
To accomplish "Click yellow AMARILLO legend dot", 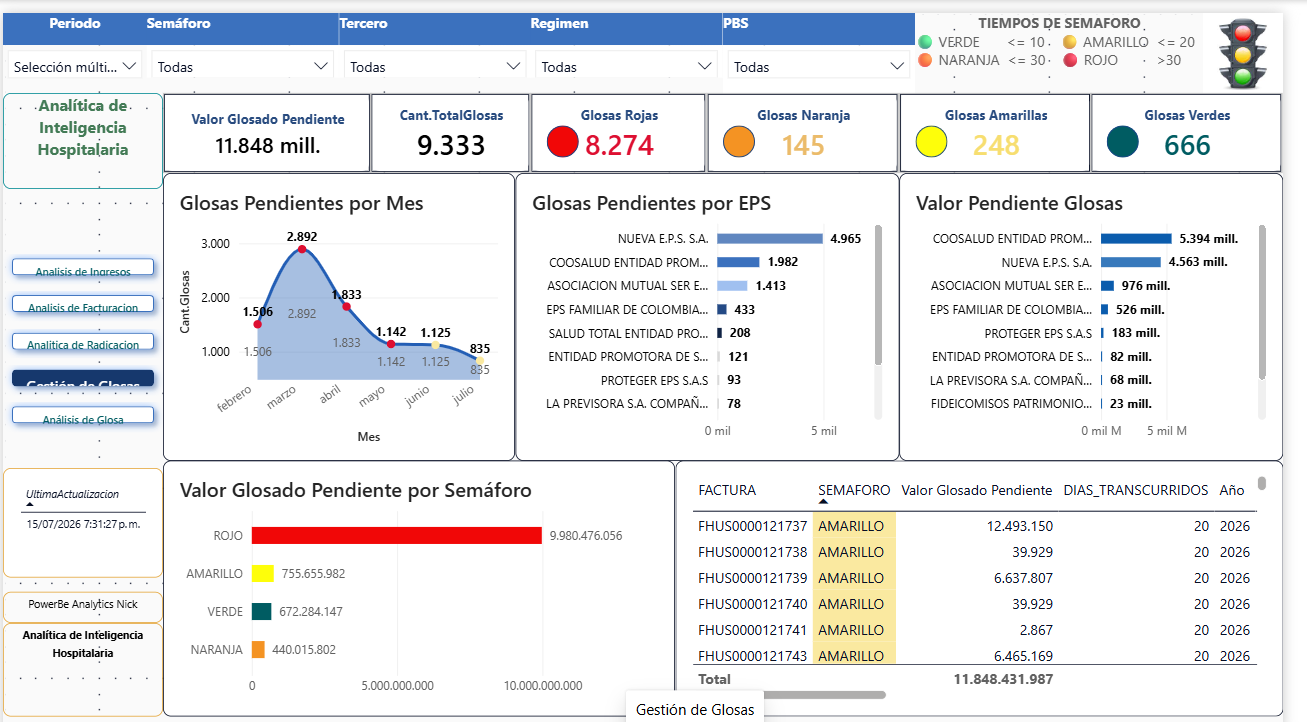I will 1070,42.
